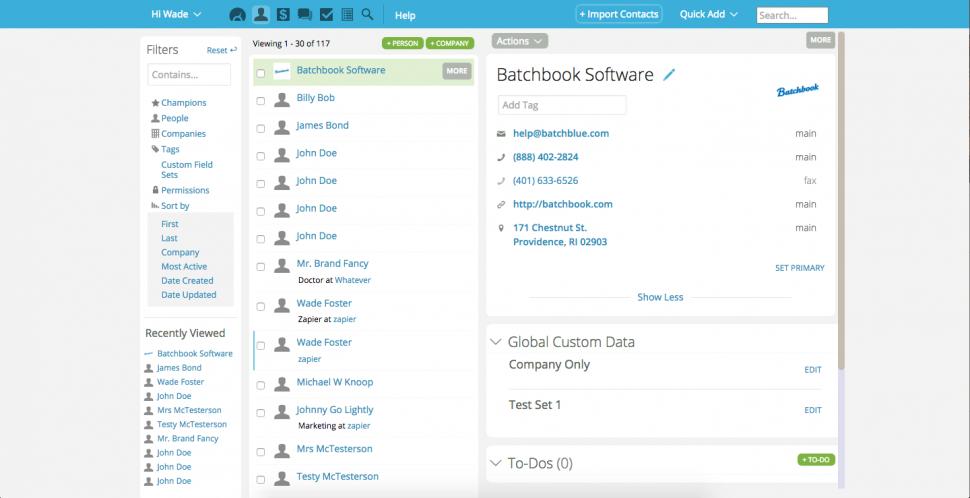
Task: Click the tag icon beside Tags filter
Action: (x=155, y=149)
